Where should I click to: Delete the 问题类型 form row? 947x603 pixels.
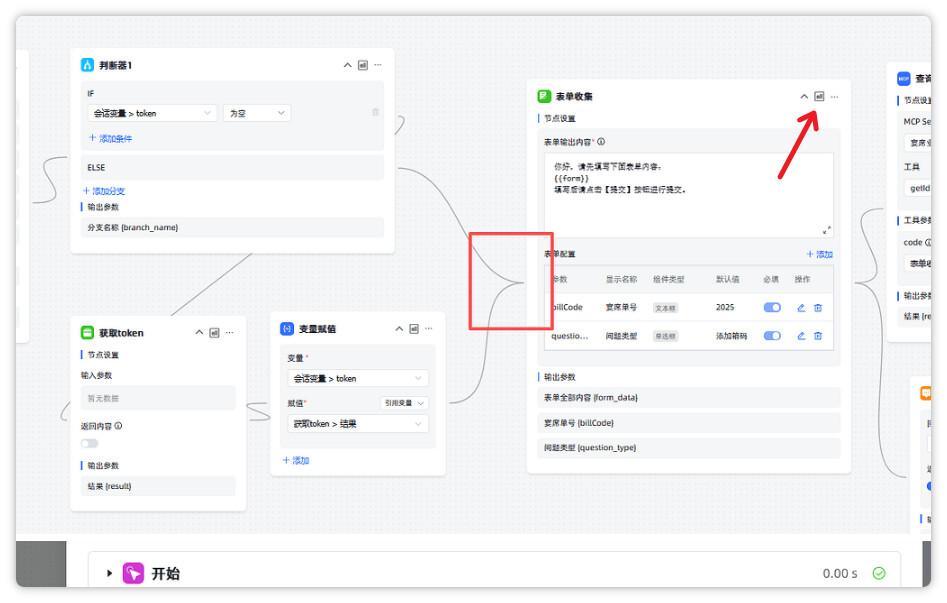tap(818, 336)
